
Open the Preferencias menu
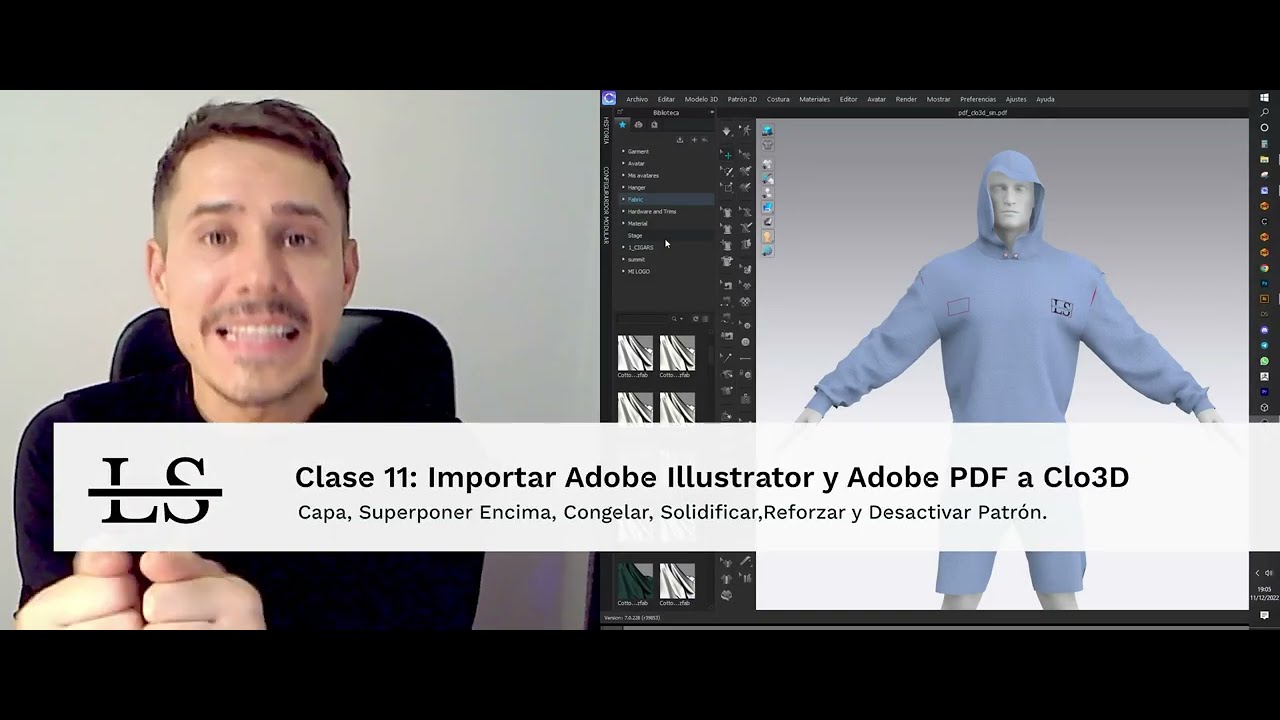point(978,99)
